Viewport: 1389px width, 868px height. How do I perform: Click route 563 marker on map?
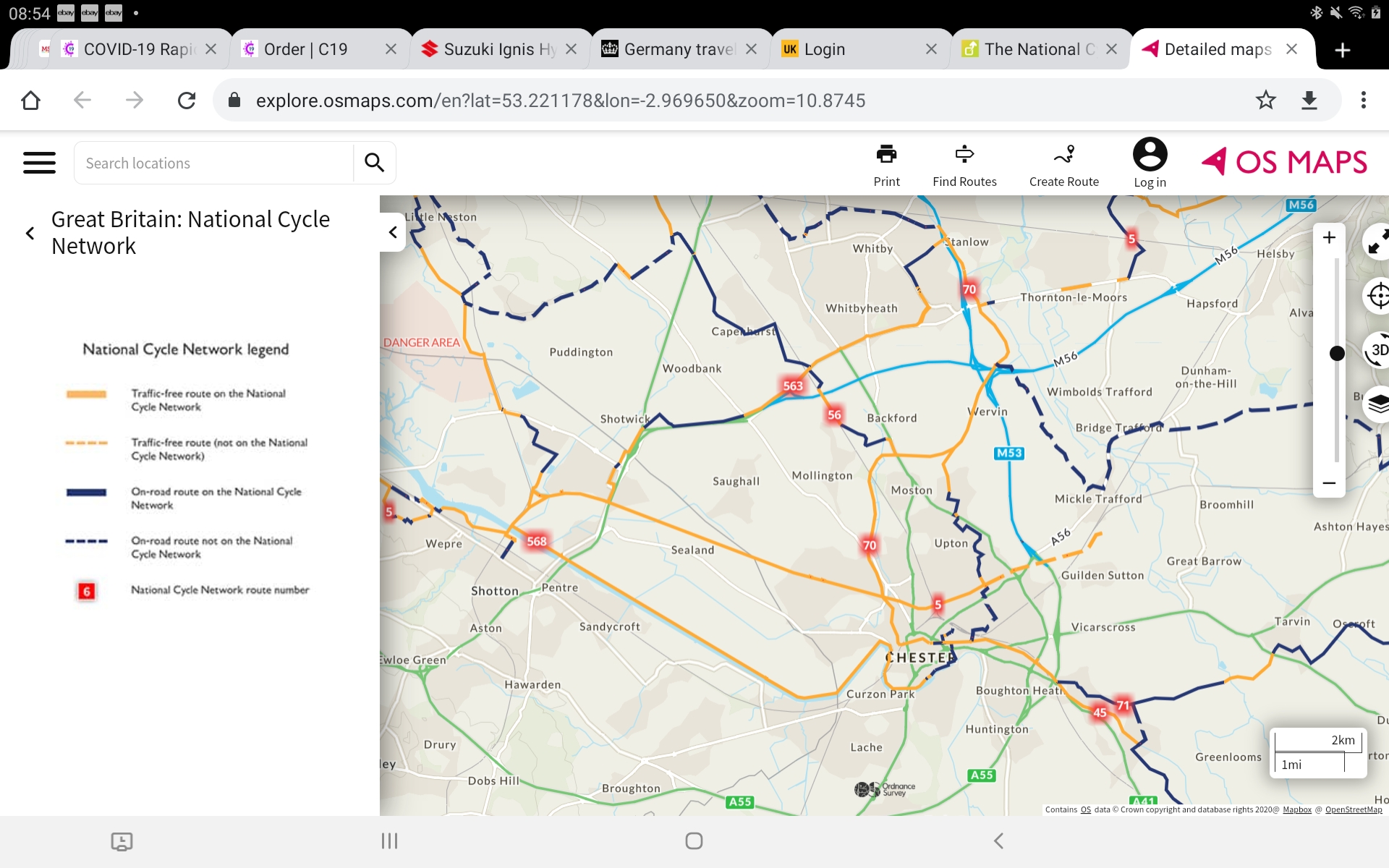coord(793,386)
